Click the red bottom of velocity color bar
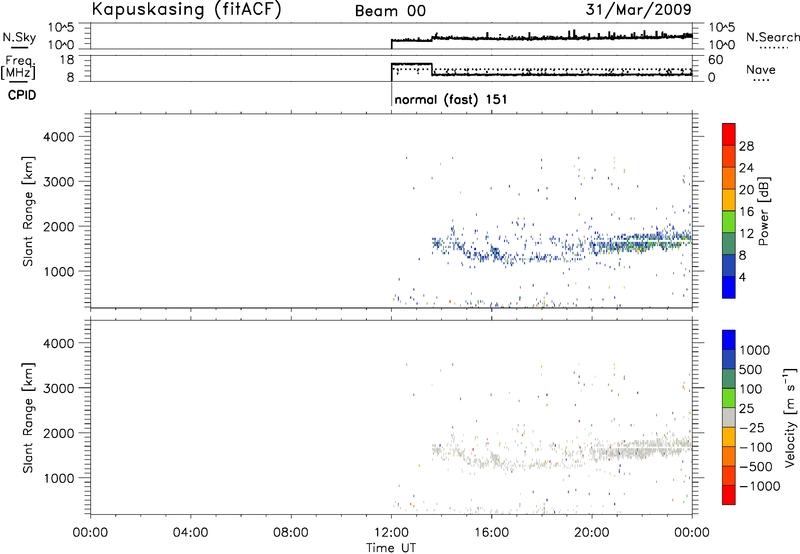This screenshot has width=800, height=554. tap(729, 495)
